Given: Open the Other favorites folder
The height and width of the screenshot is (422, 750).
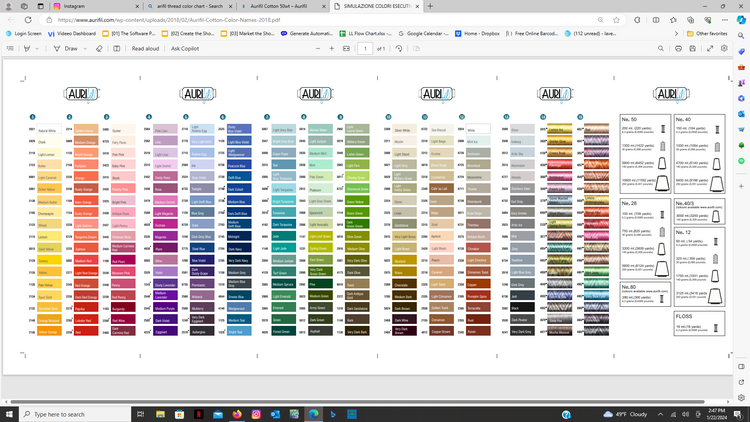Looking at the screenshot, I should pyautogui.click(x=707, y=33).
